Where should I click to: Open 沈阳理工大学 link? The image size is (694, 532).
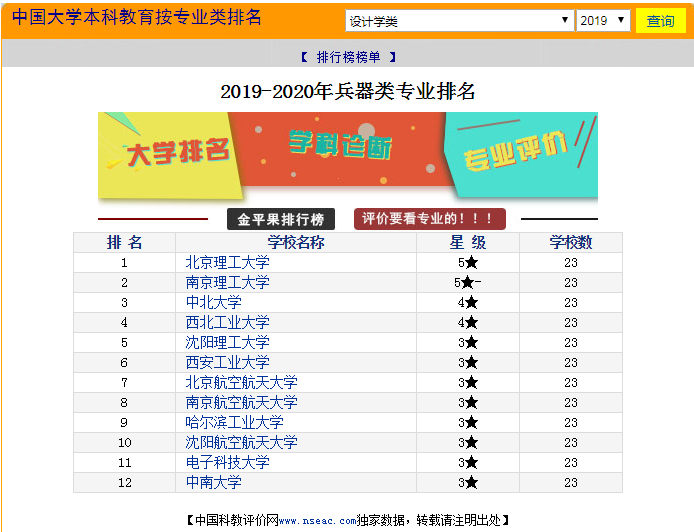click(x=227, y=342)
